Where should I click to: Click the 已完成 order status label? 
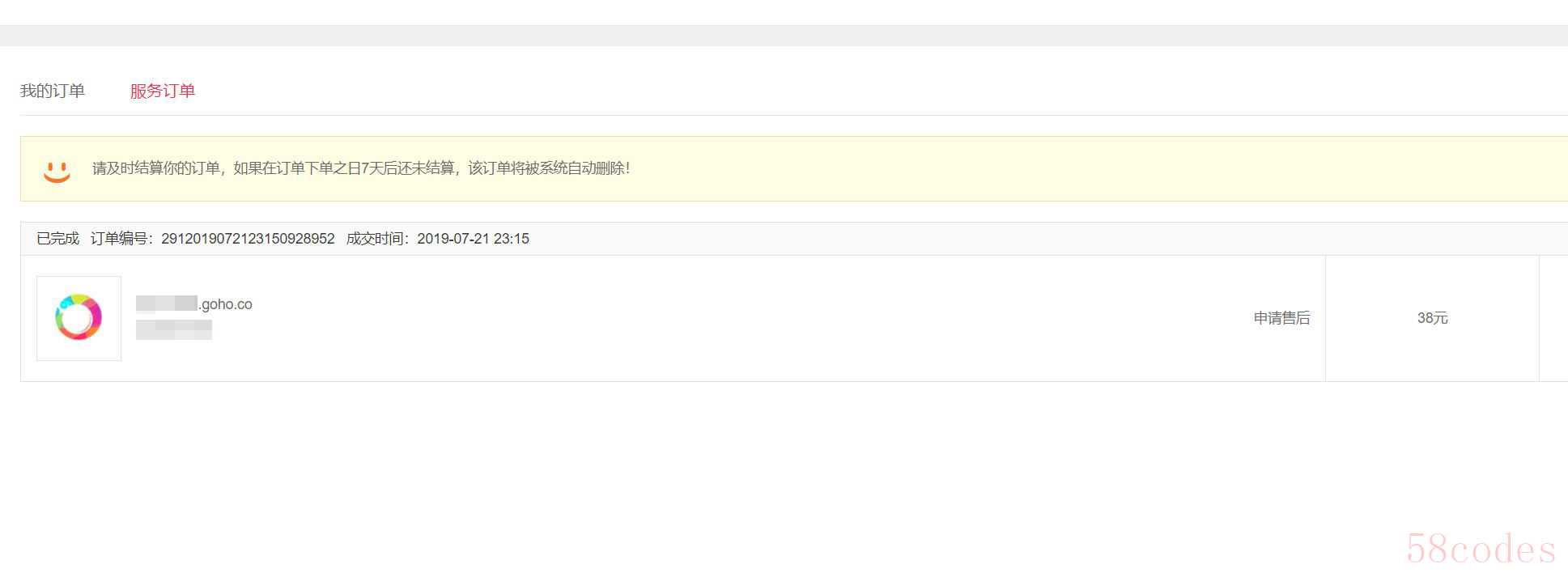58,239
